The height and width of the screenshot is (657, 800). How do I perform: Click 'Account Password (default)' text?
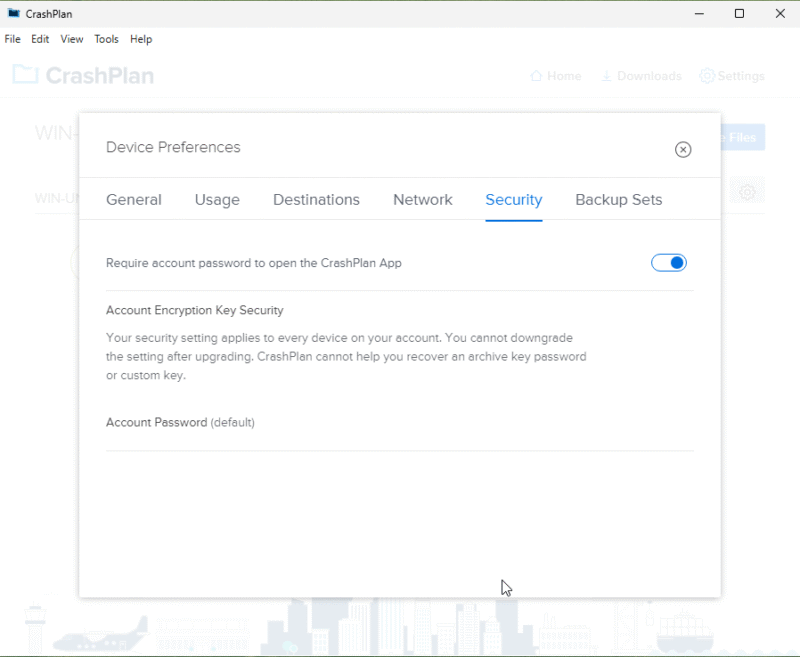(x=180, y=422)
